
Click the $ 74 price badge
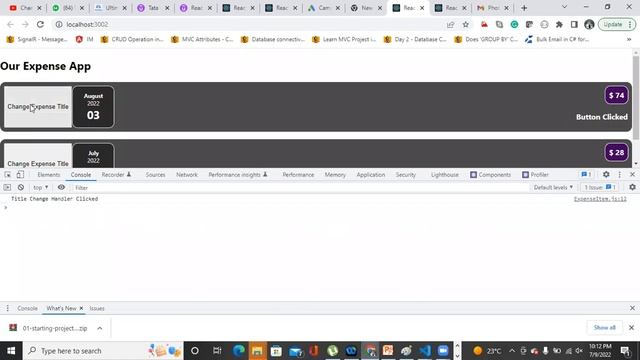click(x=616, y=96)
